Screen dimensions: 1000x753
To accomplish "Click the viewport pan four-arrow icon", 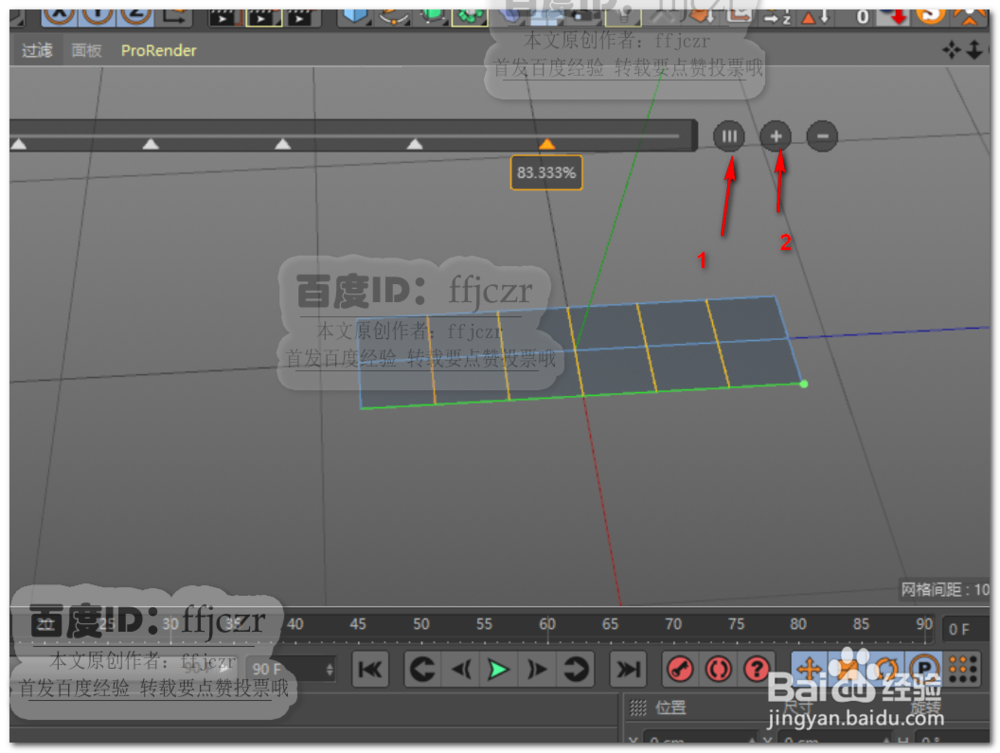I will [951, 50].
